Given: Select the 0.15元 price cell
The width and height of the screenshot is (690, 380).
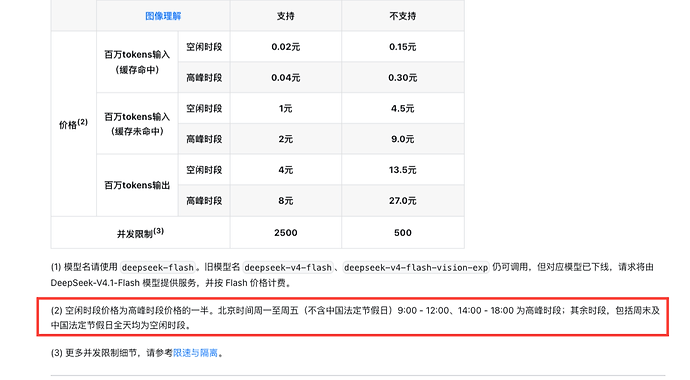Looking at the screenshot, I should click(403, 47).
